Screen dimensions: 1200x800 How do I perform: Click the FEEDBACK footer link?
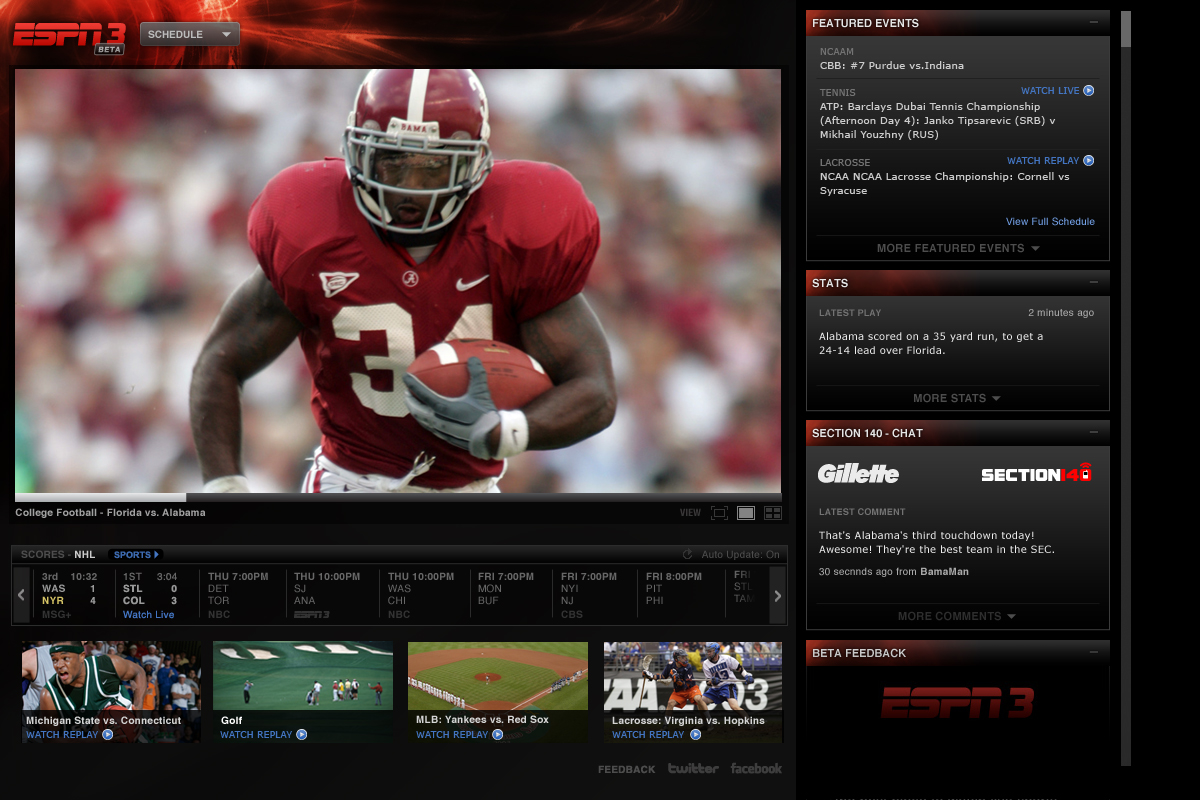(627, 769)
